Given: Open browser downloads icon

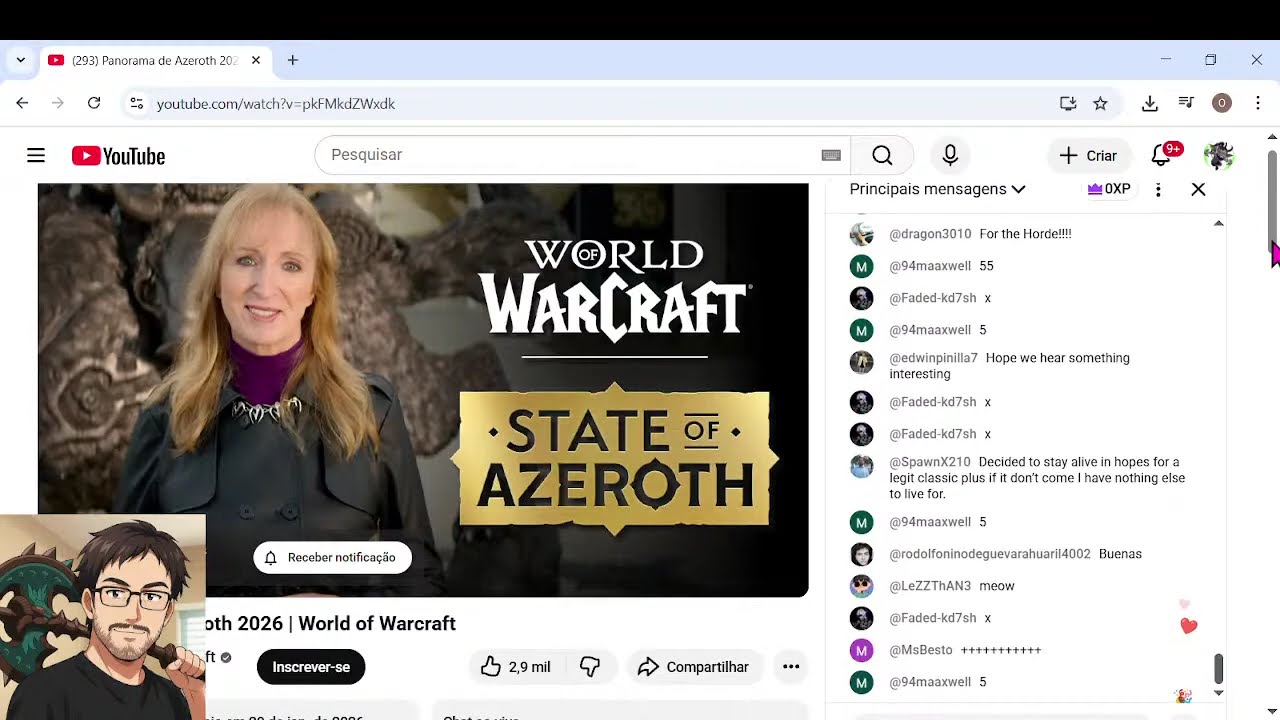Looking at the screenshot, I should tap(1150, 103).
